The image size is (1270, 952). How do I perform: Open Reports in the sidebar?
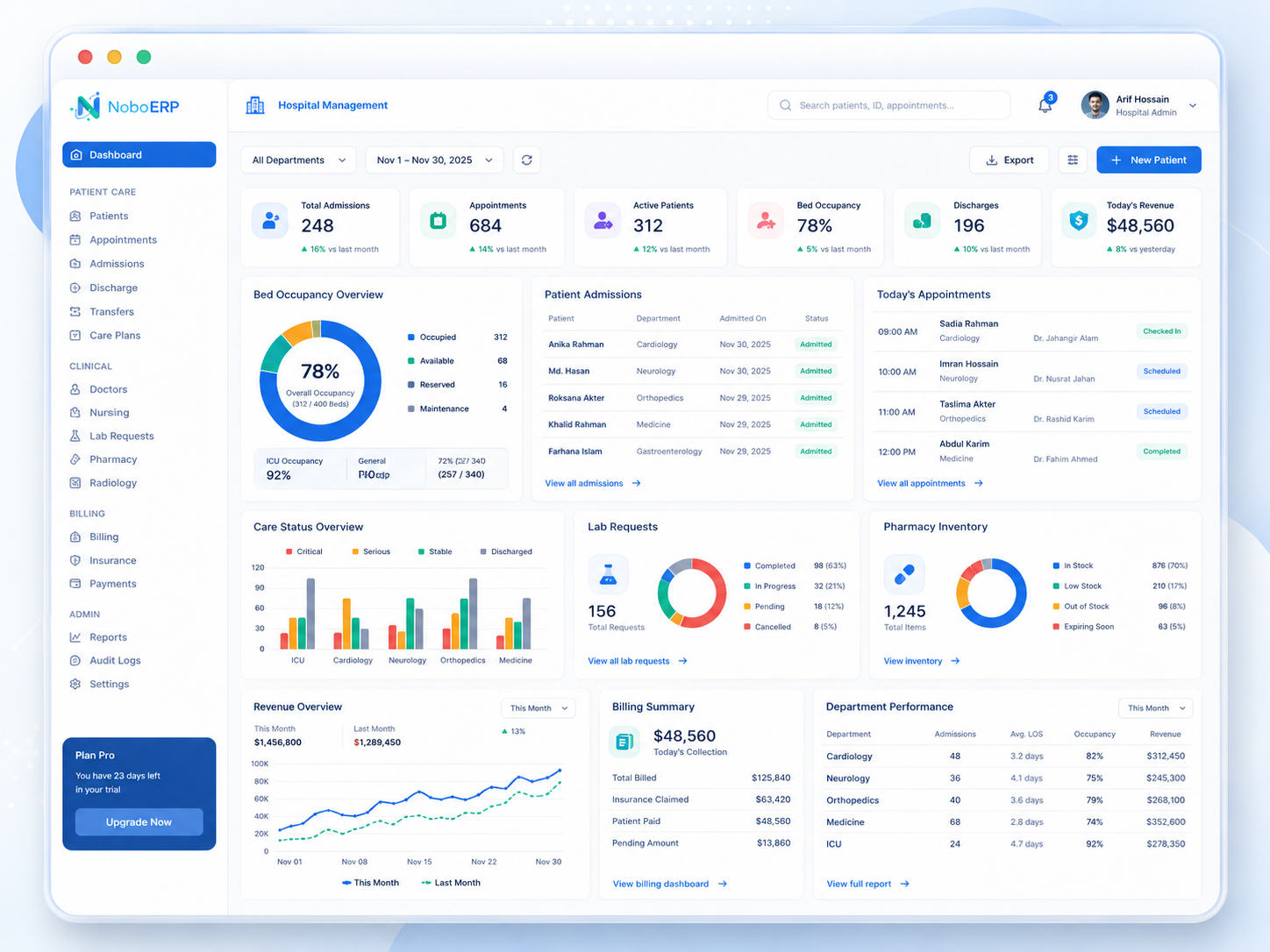pyautogui.click(x=108, y=637)
